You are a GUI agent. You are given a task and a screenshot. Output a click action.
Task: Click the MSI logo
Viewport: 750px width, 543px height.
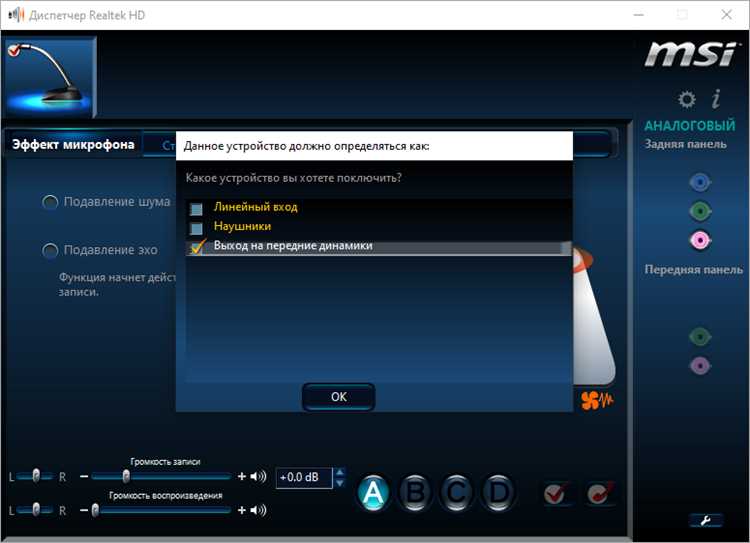point(691,54)
